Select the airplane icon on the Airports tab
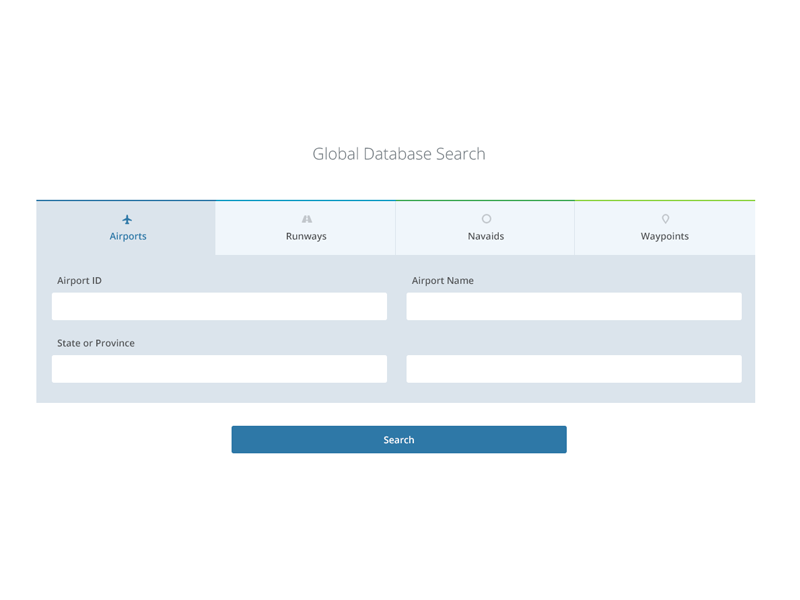800x600 pixels. (127, 219)
